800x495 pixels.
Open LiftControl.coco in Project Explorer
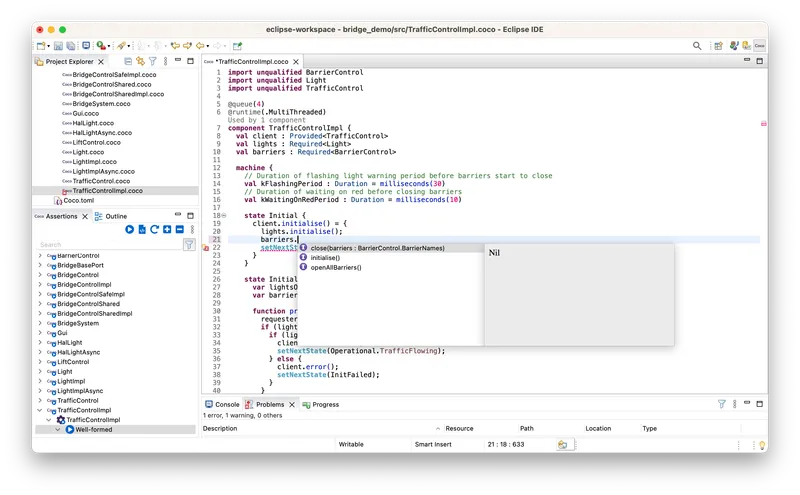[x=95, y=142]
